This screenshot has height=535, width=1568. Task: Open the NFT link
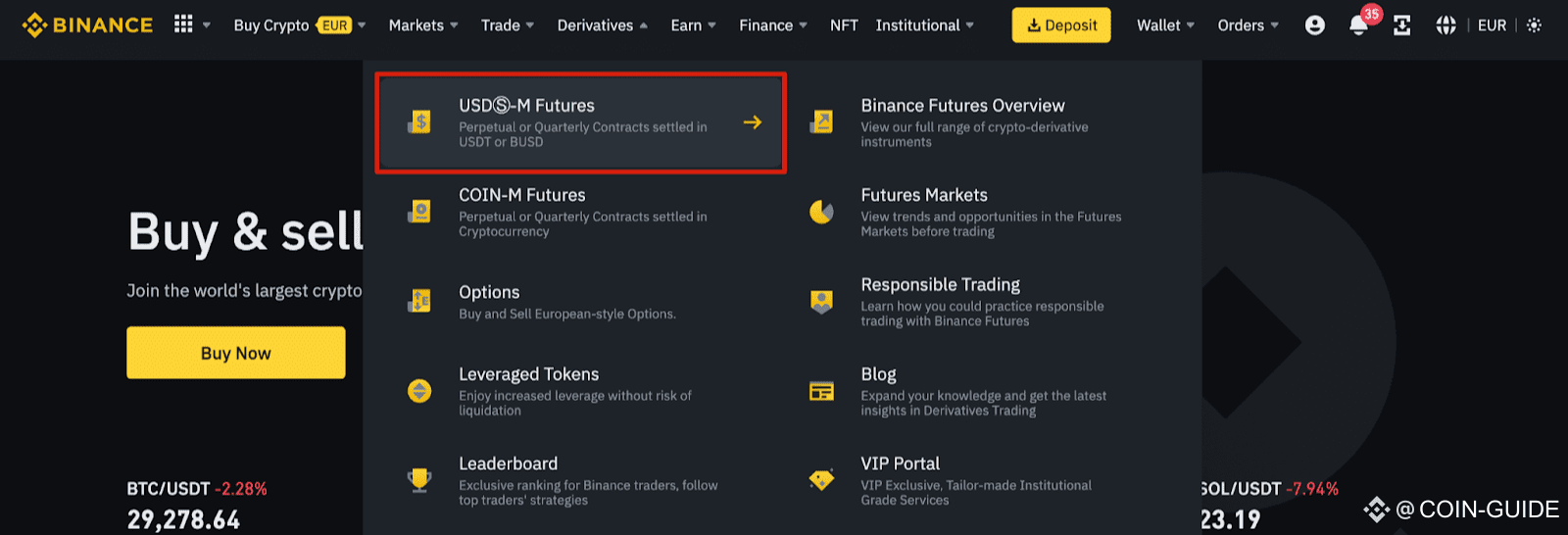pyautogui.click(x=844, y=25)
